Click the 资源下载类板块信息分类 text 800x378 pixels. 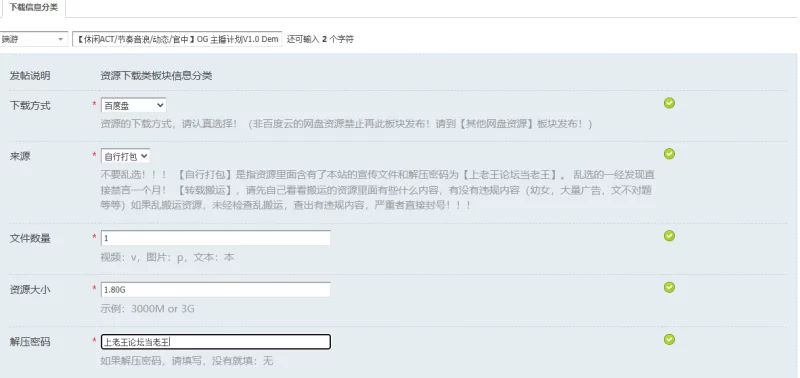click(156, 76)
